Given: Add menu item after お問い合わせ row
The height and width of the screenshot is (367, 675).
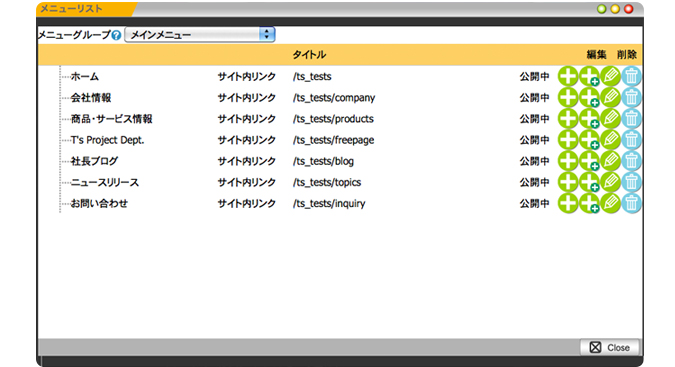Looking at the screenshot, I should pyautogui.click(x=568, y=203).
